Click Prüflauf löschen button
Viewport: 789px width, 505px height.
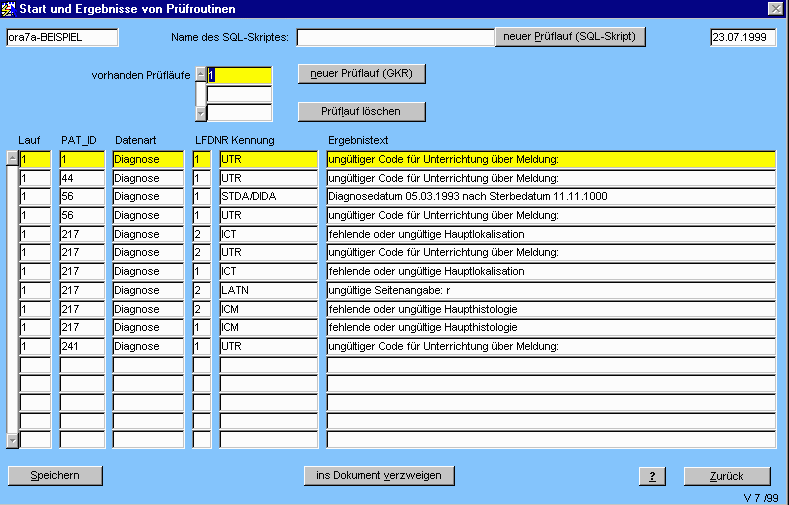coord(362,111)
